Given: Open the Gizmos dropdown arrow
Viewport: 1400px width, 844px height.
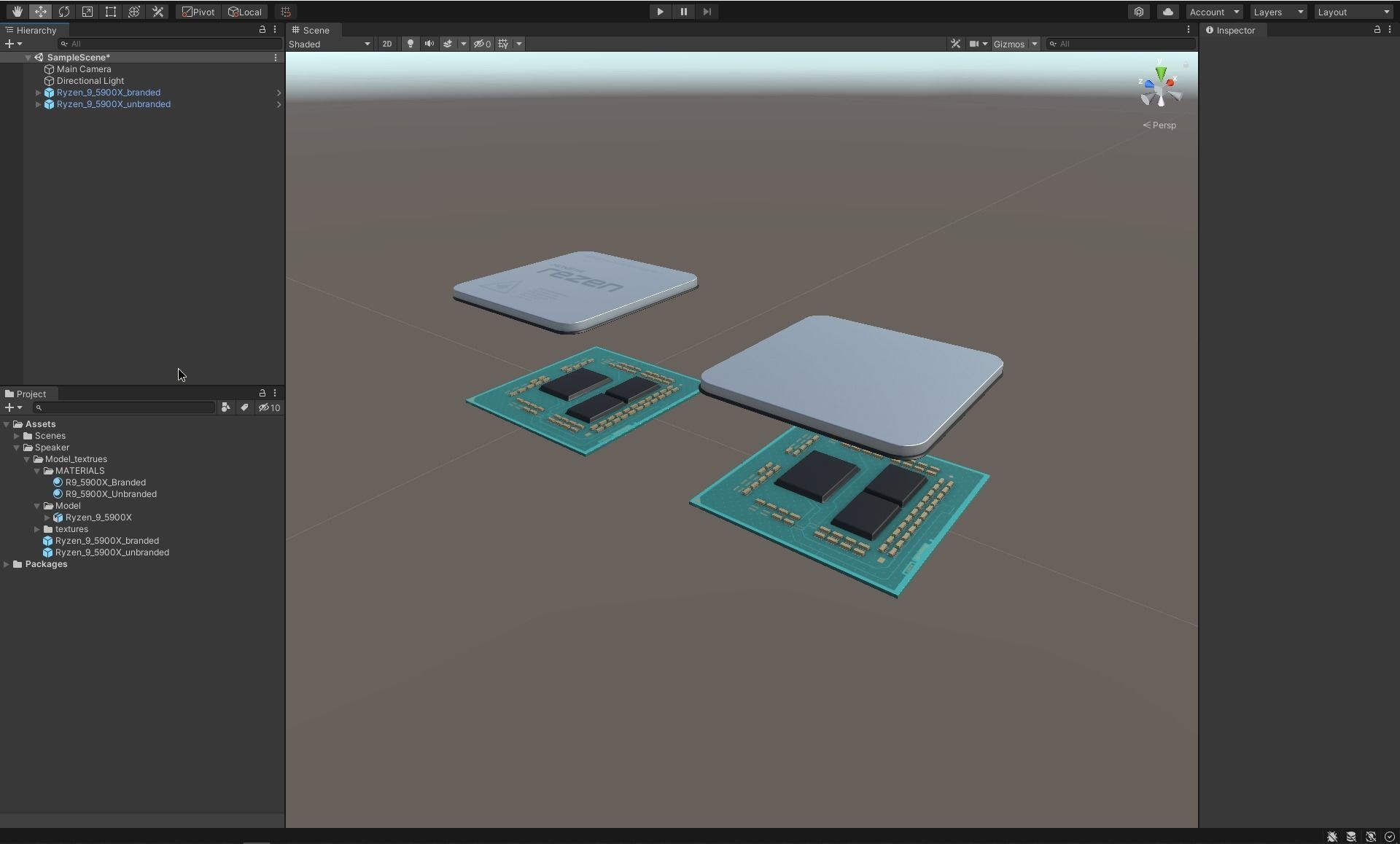Looking at the screenshot, I should pos(1034,44).
